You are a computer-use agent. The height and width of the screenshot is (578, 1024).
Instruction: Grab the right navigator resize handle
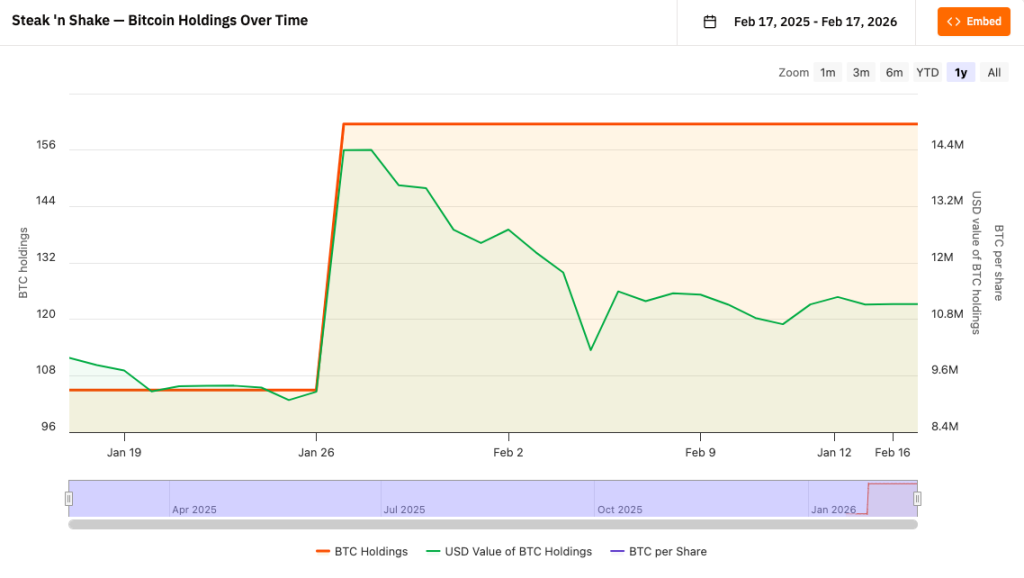coord(915,497)
